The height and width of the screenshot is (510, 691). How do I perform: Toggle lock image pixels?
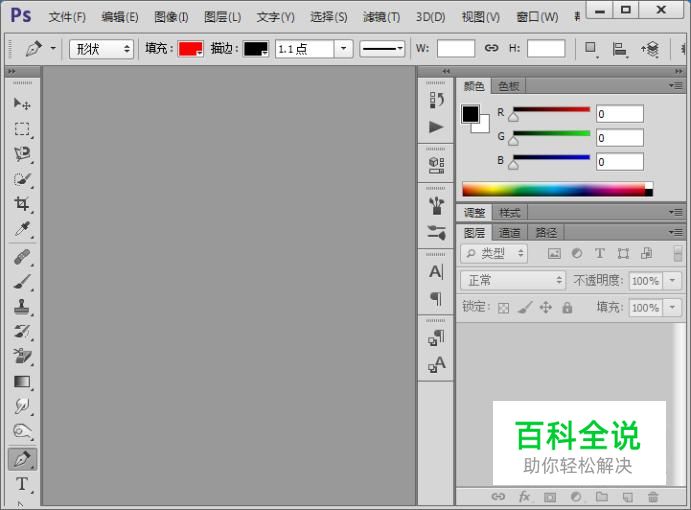point(524,308)
